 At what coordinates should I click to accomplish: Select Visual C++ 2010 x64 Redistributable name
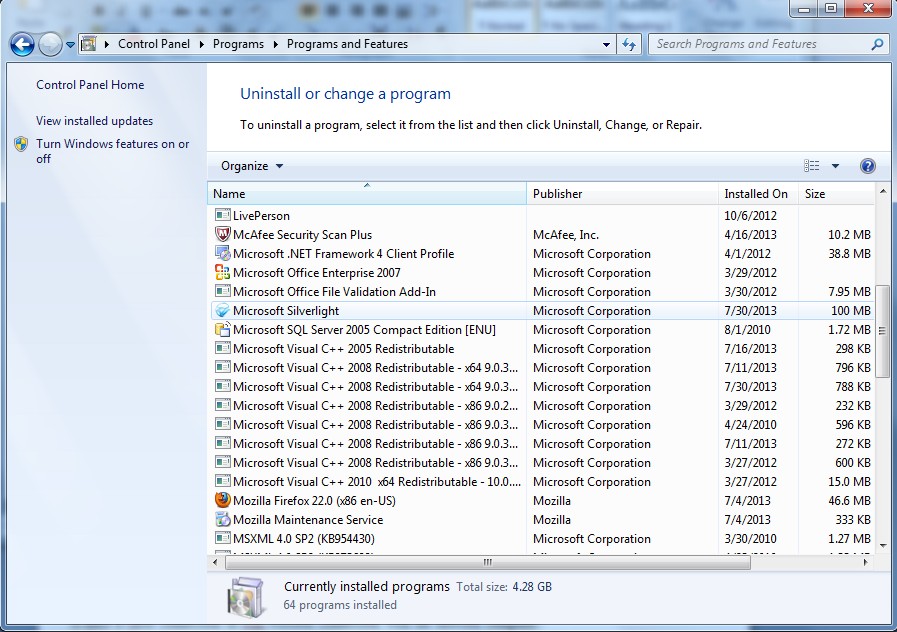click(377, 482)
